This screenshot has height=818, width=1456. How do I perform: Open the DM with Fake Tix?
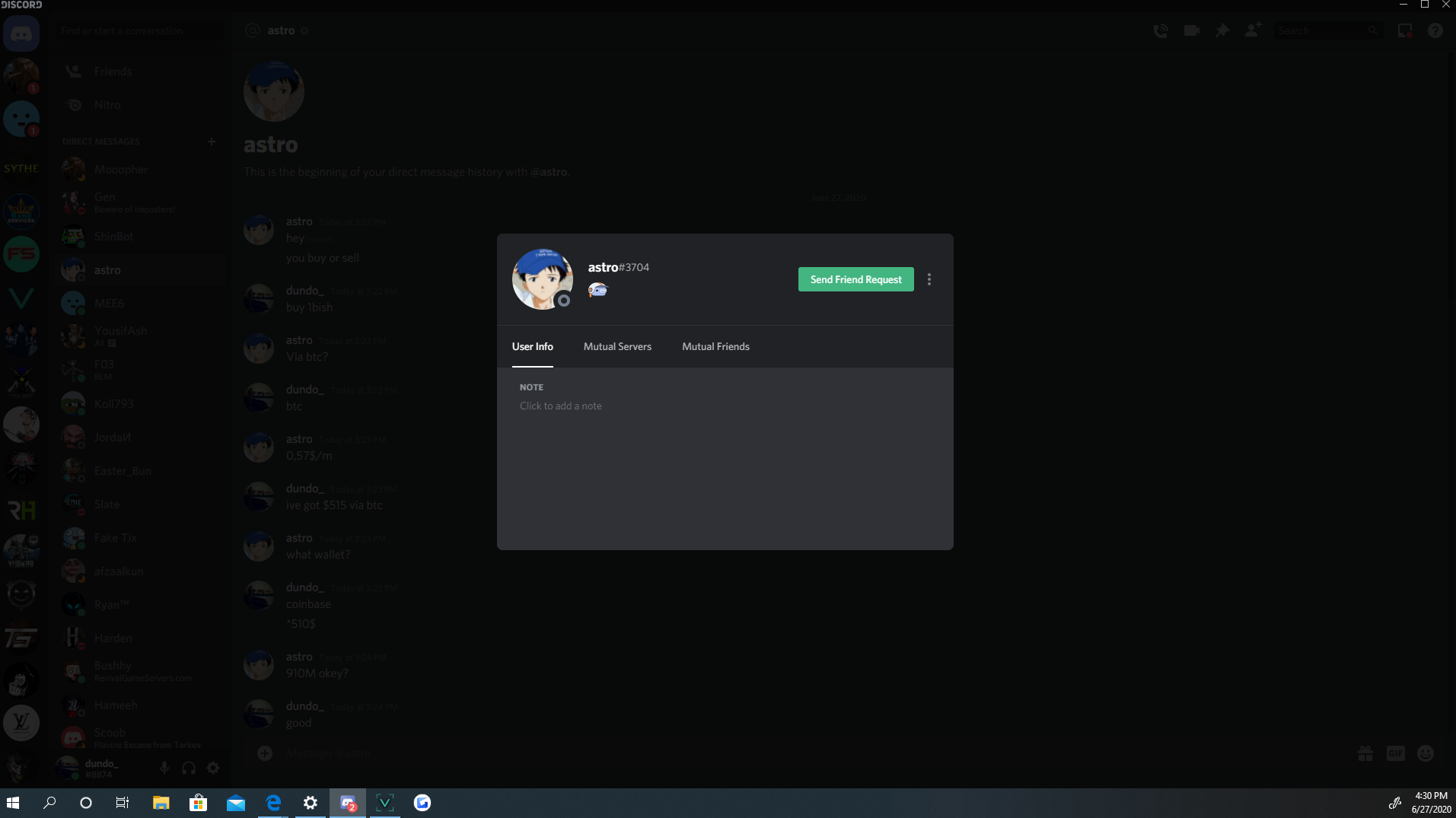140,538
